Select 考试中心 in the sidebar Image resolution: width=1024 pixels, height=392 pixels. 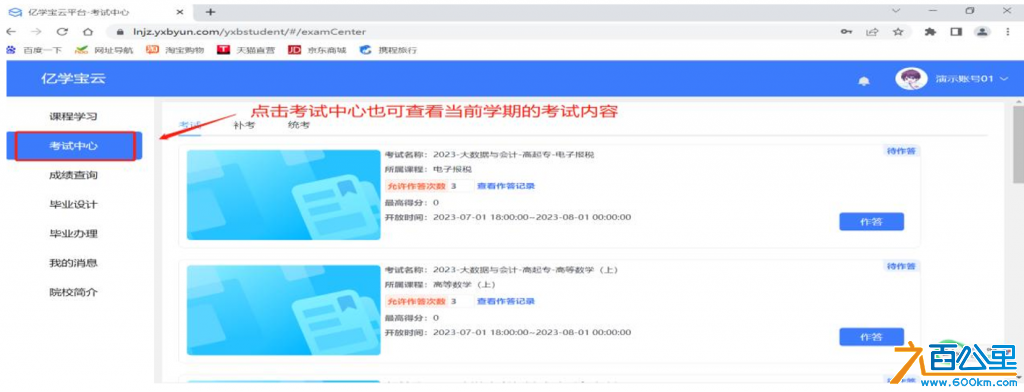(x=74, y=146)
